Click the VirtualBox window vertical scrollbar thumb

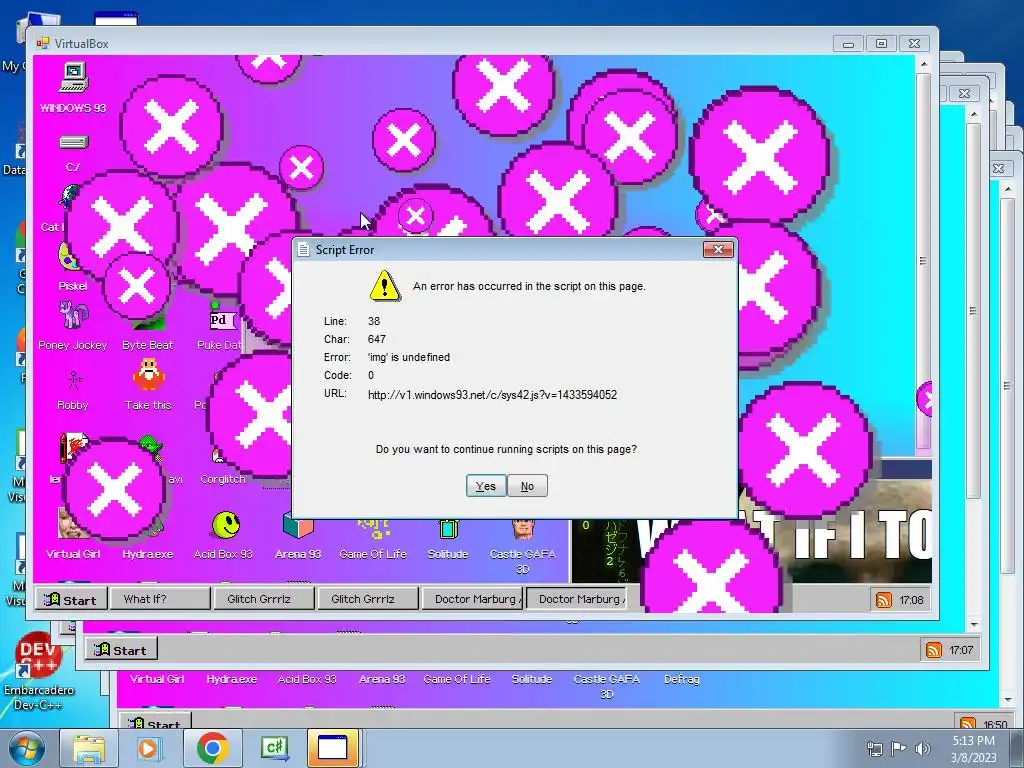pyautogui.click(x=923, y=261)
